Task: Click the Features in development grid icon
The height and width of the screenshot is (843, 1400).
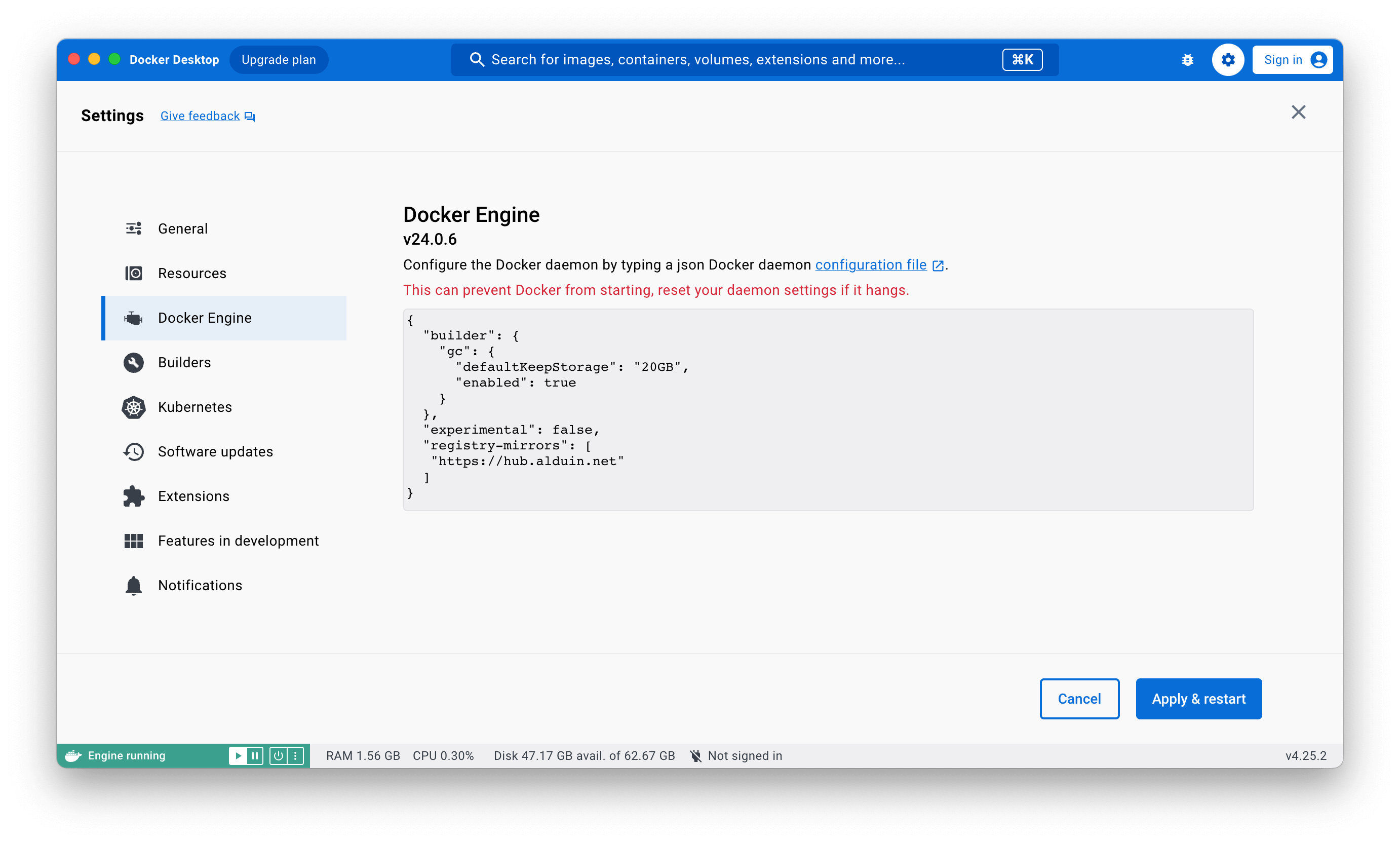Action: tap(134, 541)
